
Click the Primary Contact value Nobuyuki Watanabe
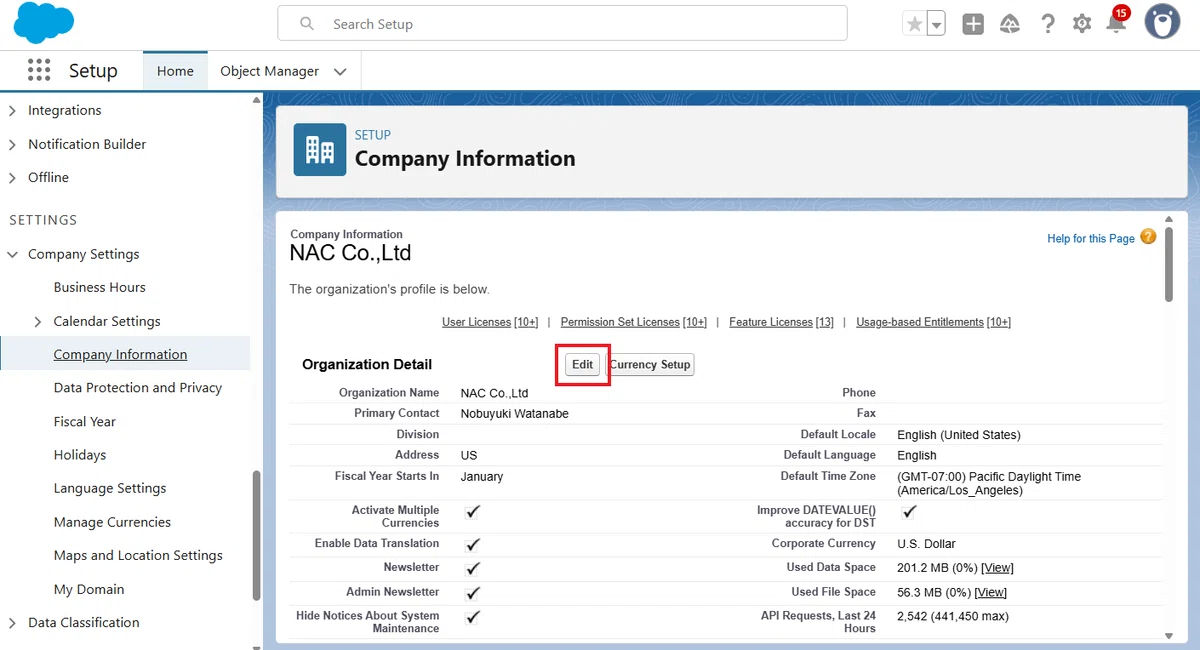(515, 414)
